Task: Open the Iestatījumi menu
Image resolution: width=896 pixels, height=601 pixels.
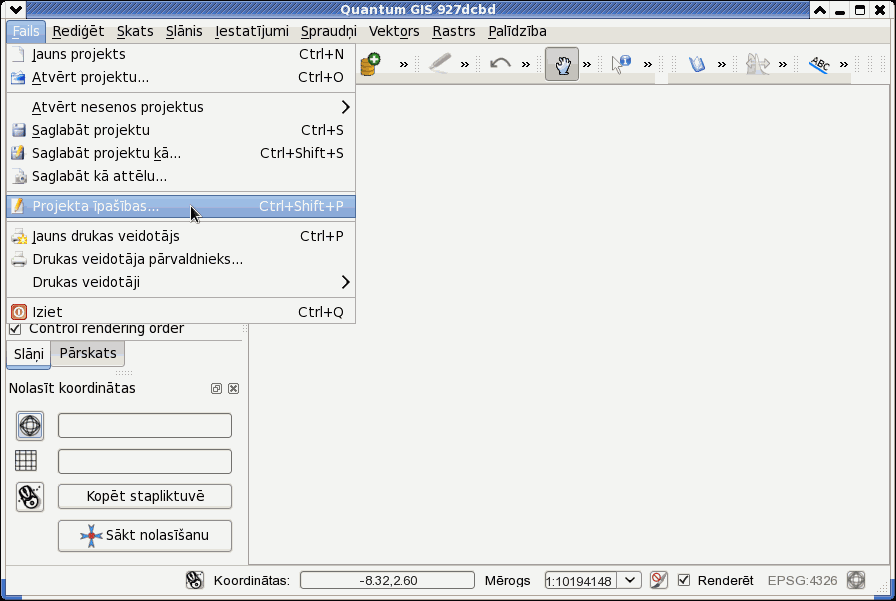Action: pos(252,31)
